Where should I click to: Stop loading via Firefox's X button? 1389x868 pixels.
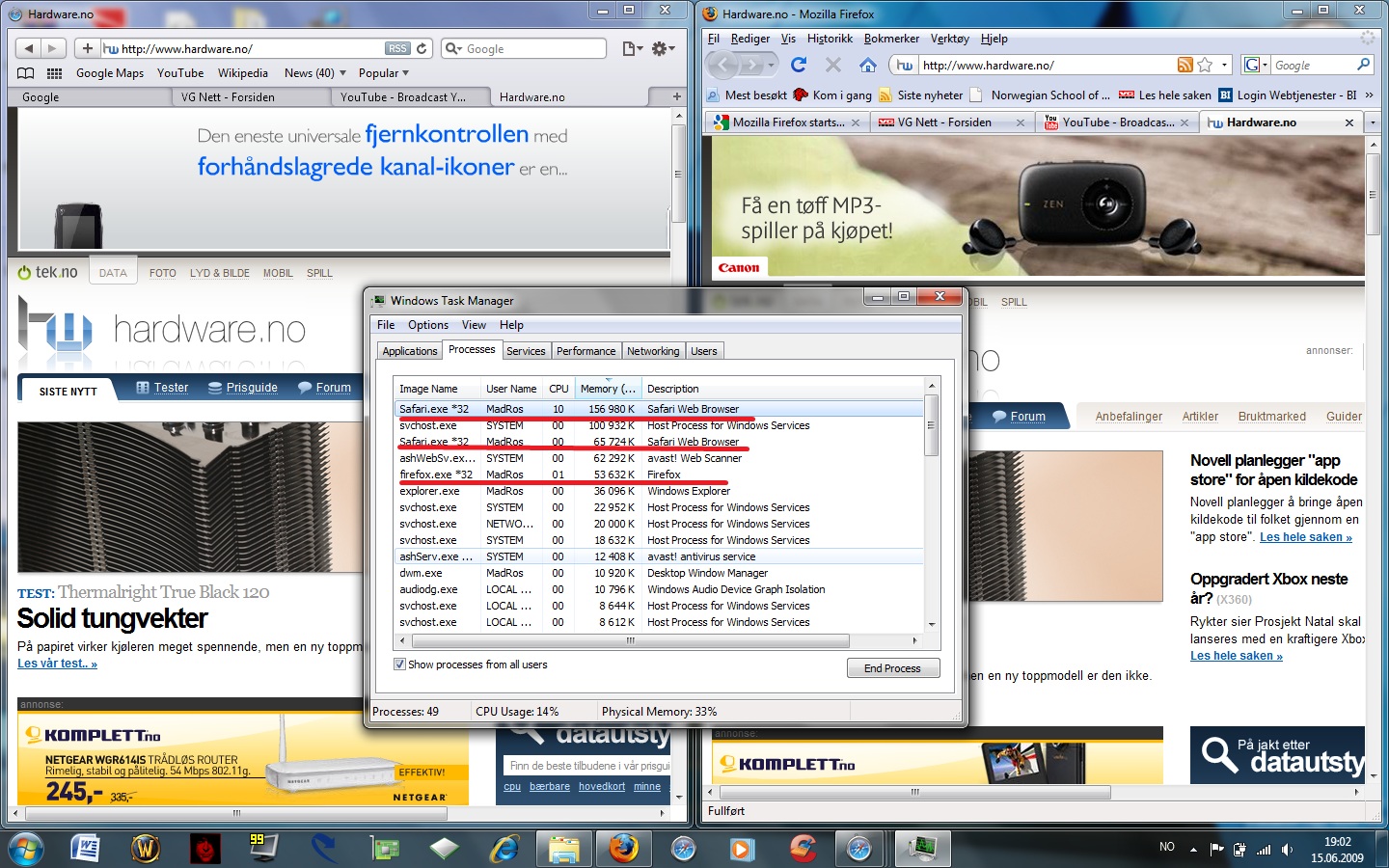click(833, 65)
